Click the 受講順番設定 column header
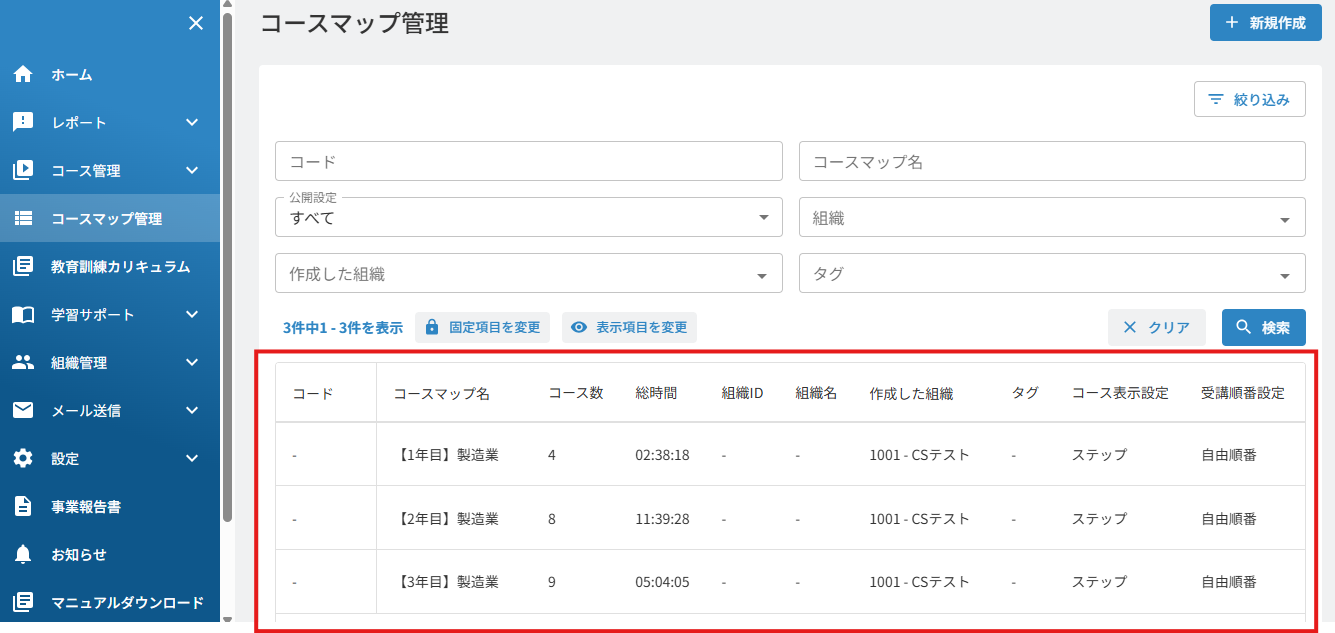The width and height of the screenshot is (1335, 633). pos(1243,394)
